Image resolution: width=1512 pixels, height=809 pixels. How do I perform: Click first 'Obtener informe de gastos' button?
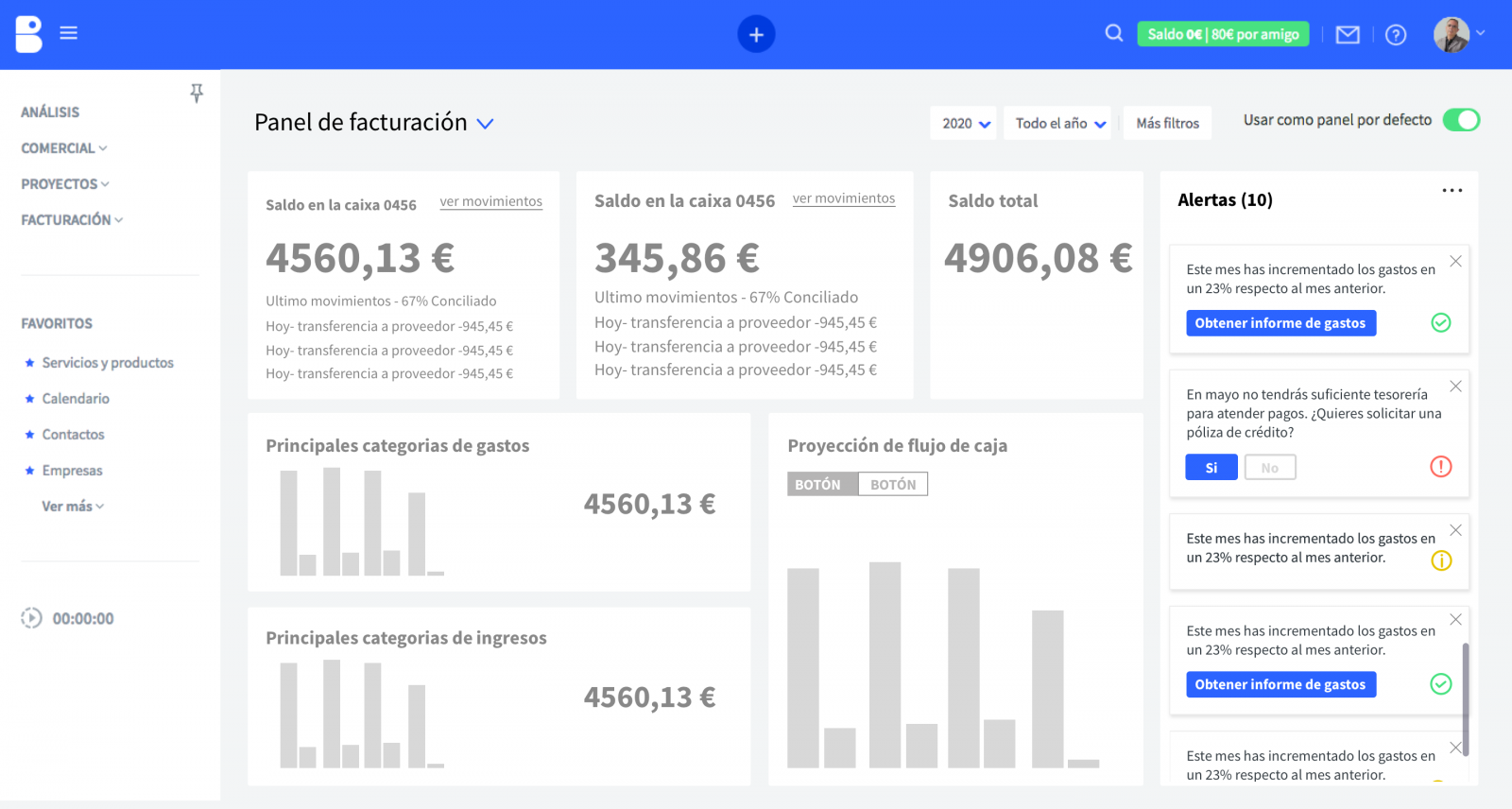click(x=1280, y=323)
